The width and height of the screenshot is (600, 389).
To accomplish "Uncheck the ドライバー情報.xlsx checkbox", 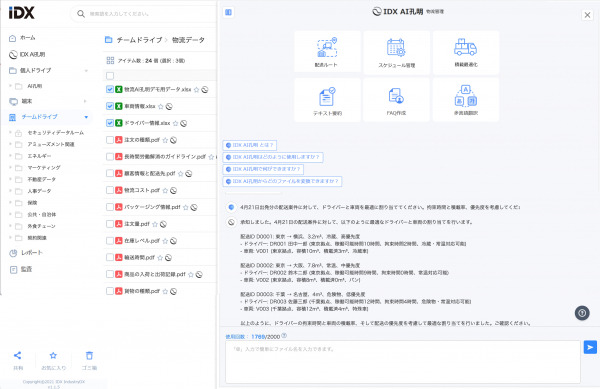I will coord(110,123).
